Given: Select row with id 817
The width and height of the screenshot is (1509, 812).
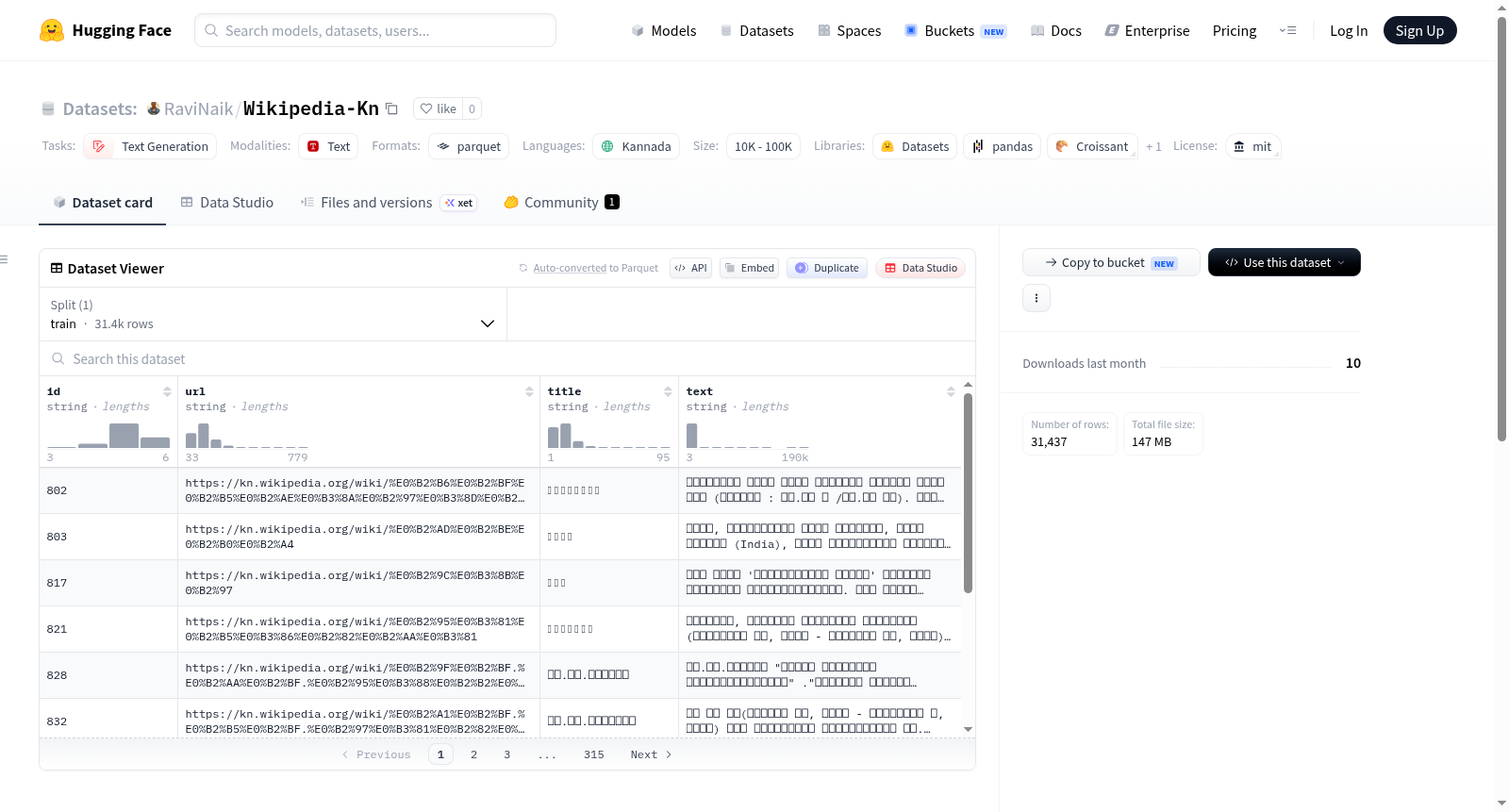Looking at the screenshot, I should point(500,583).
